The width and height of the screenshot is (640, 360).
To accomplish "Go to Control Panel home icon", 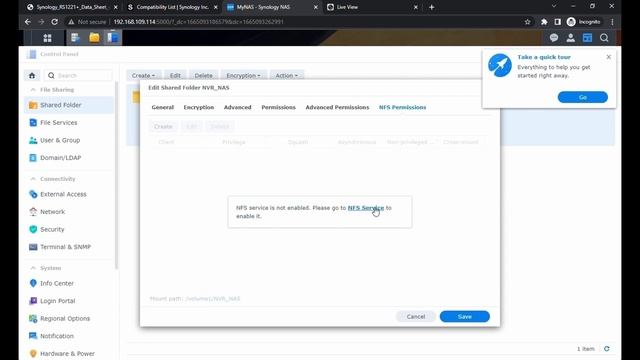I will tap(32, 76).
